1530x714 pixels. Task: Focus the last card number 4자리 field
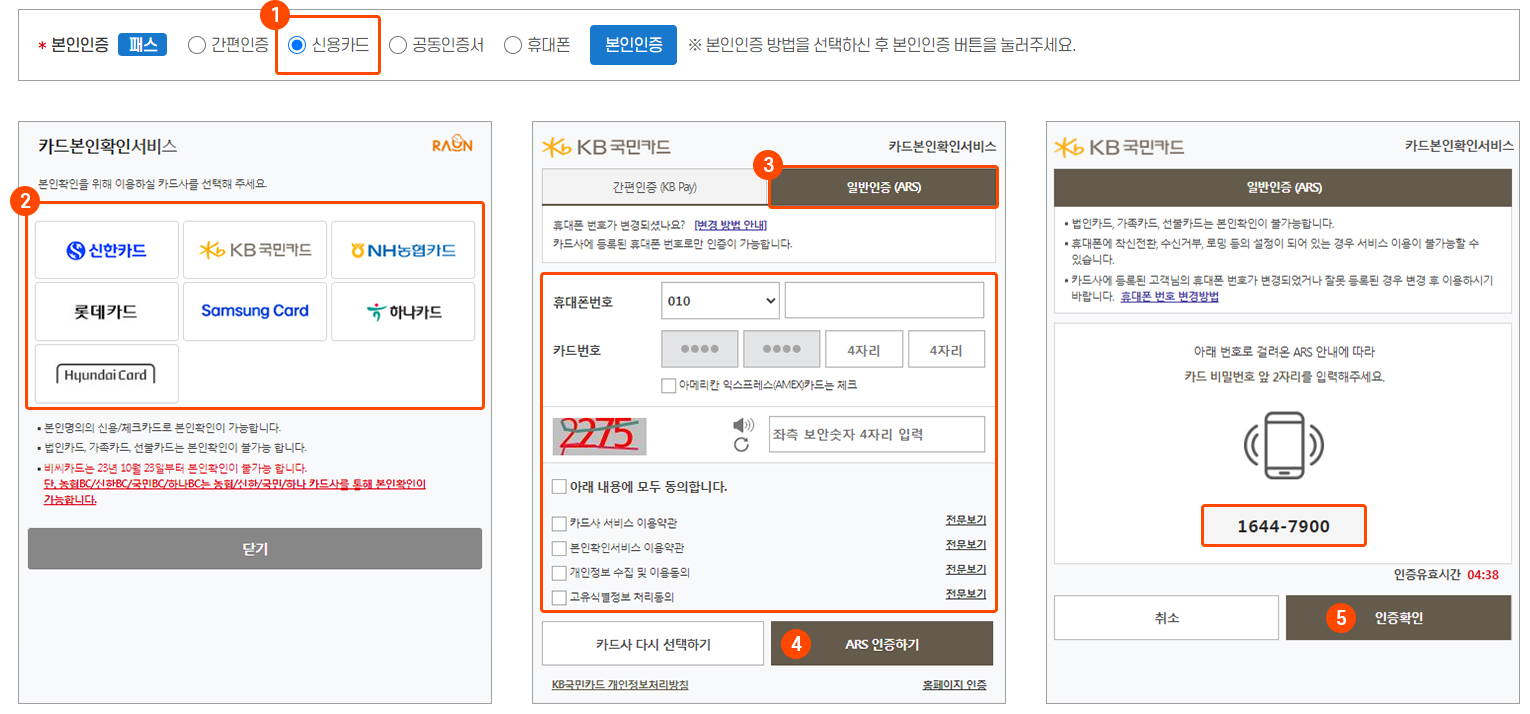tap(946, 350)
